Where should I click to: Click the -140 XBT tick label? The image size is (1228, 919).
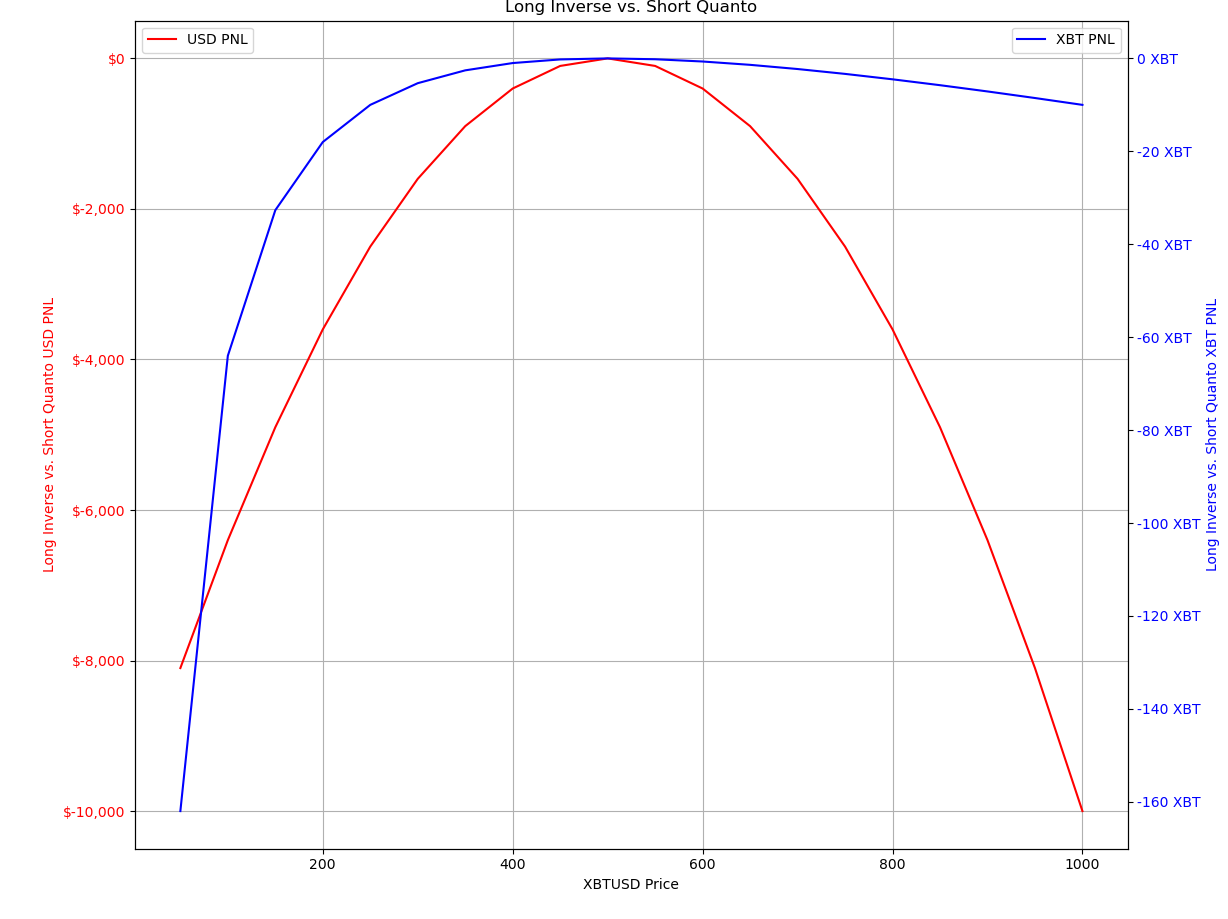[x=1168, y=709]
